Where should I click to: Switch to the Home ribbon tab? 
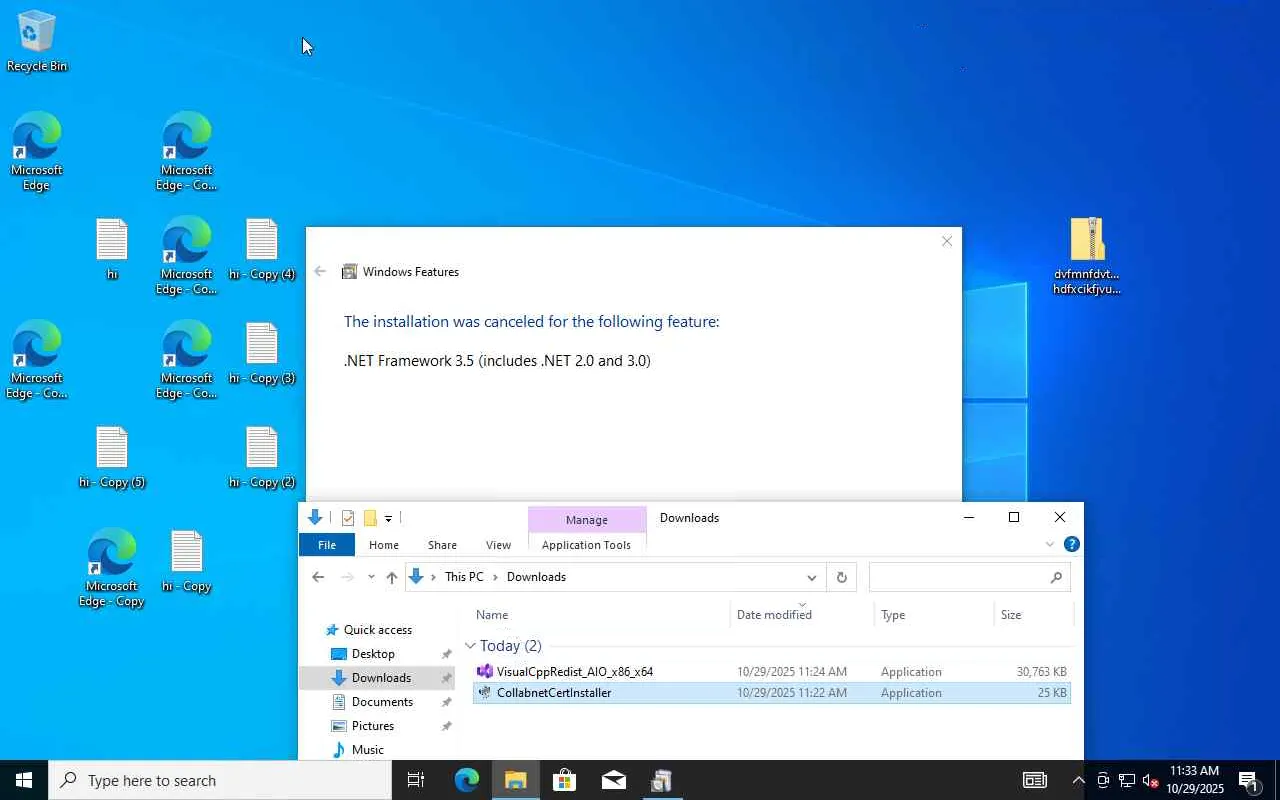point(384,545)
